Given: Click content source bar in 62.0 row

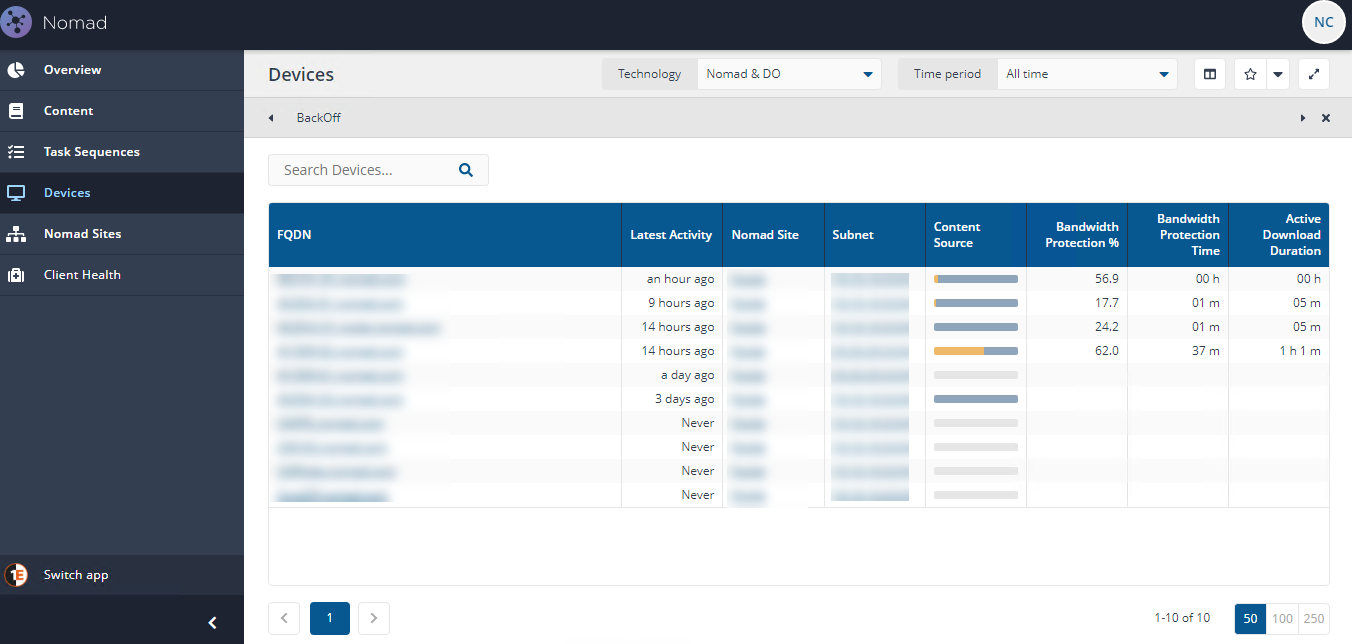Looking at the screenshot, I should pyautogui.click(x=976, y=351).
